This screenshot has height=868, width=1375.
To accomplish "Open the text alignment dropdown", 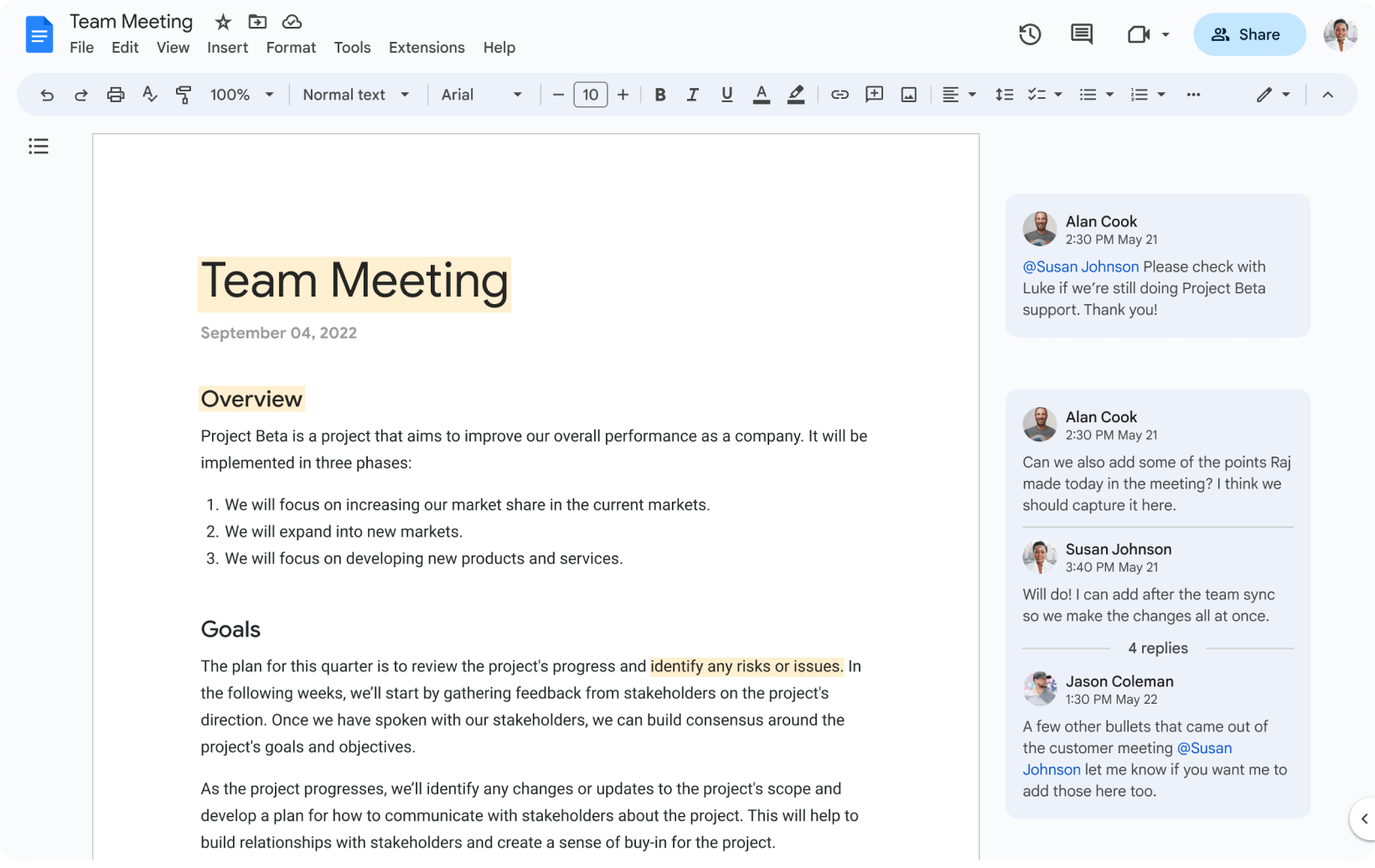I will pyautogui.click(x=959, y=95).
